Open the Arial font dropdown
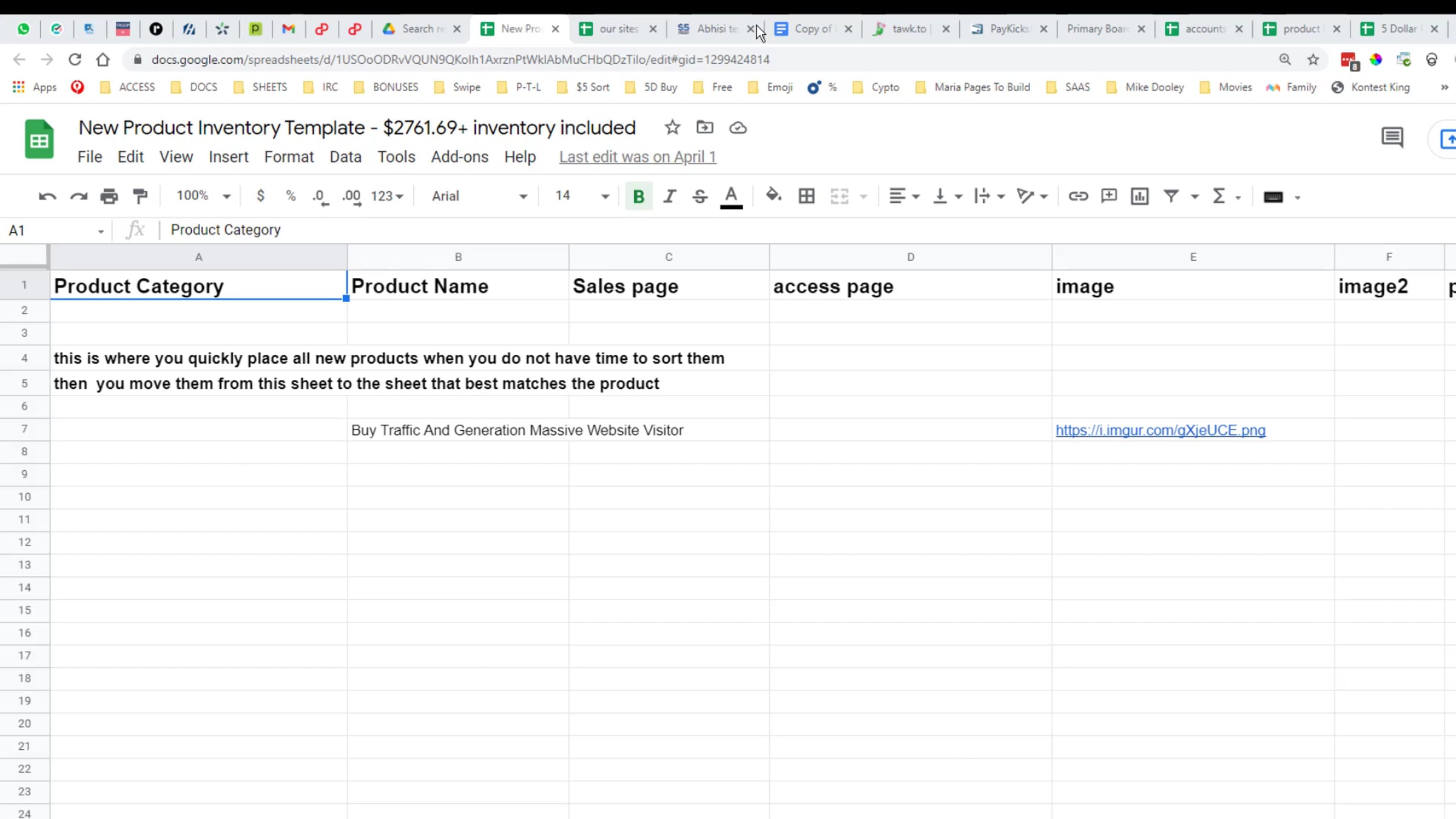Screen dimensions: 1456x819 [x=479, y=196]
